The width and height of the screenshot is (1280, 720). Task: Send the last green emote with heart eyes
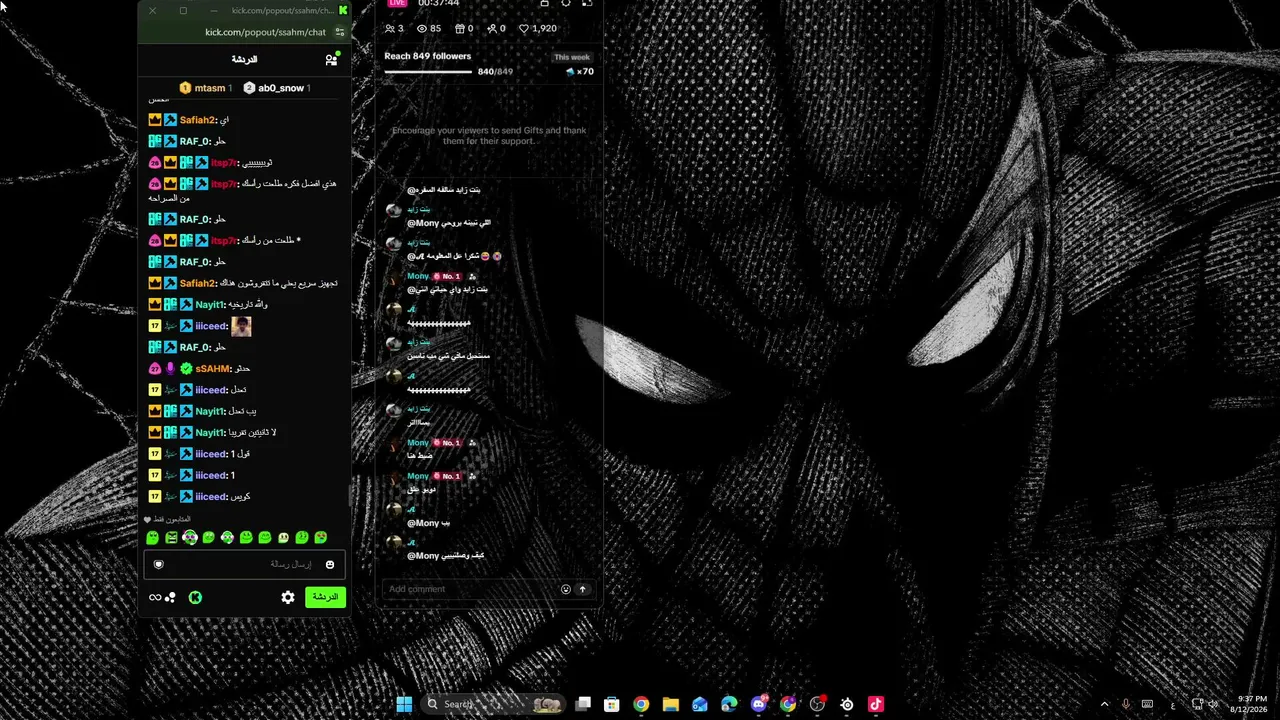point(321,538)
